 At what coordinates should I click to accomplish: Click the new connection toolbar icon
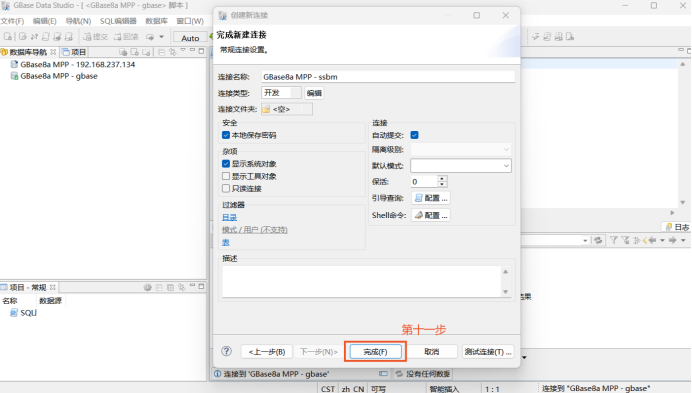pyautogui.click(x=8, y=37)
